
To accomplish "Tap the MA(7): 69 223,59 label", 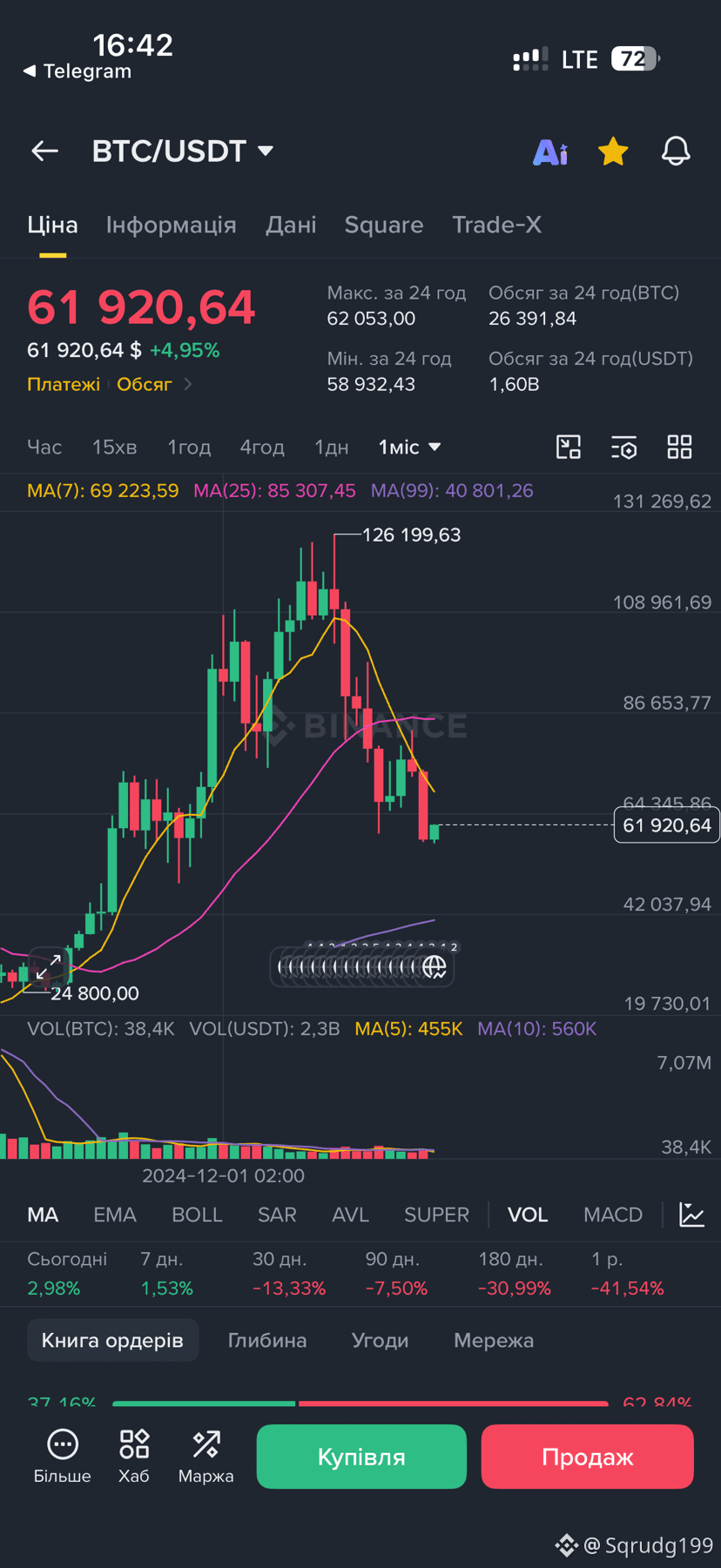I will 103,491.
